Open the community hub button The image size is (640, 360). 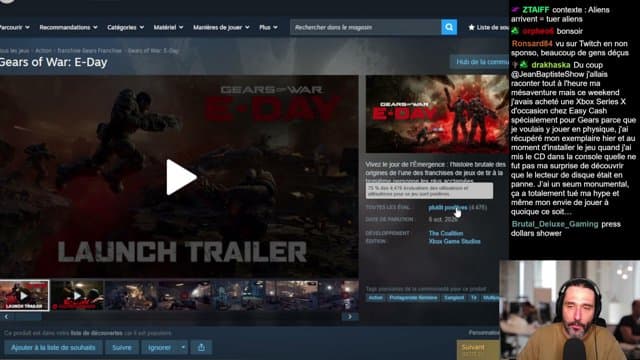pyautogui.click(x=480, y=62)
